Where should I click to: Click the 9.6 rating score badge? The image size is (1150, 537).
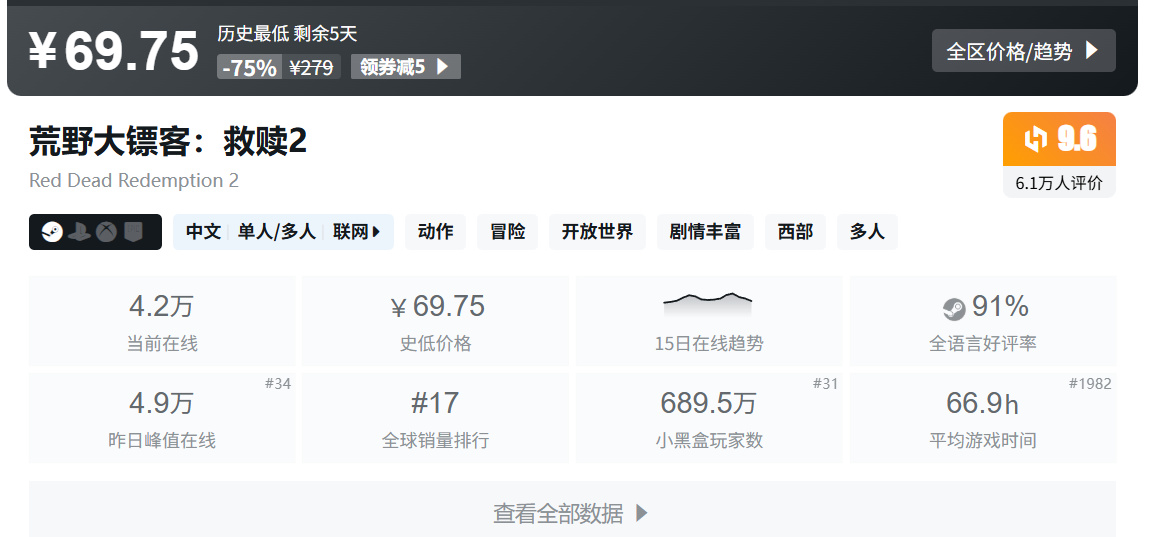(x=1059, y=139)
